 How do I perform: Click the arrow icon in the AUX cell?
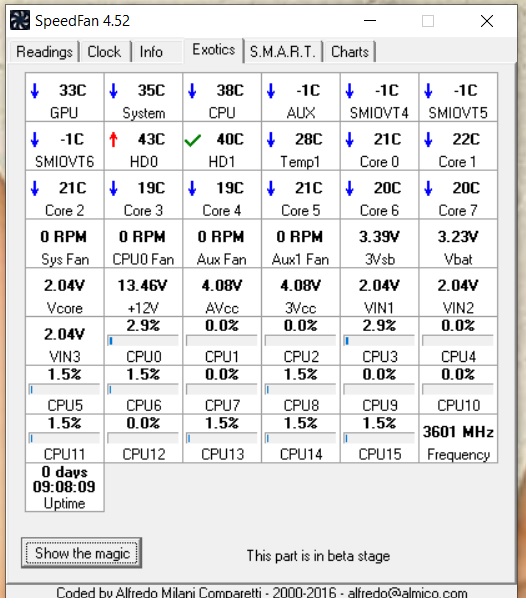click(271, 91)
